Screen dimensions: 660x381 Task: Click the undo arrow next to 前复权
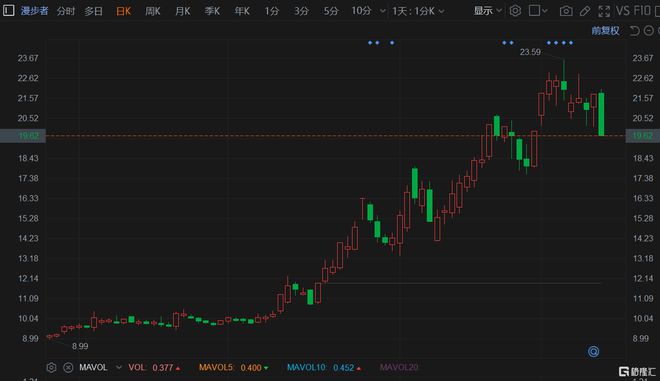click(x=634, y=31)
